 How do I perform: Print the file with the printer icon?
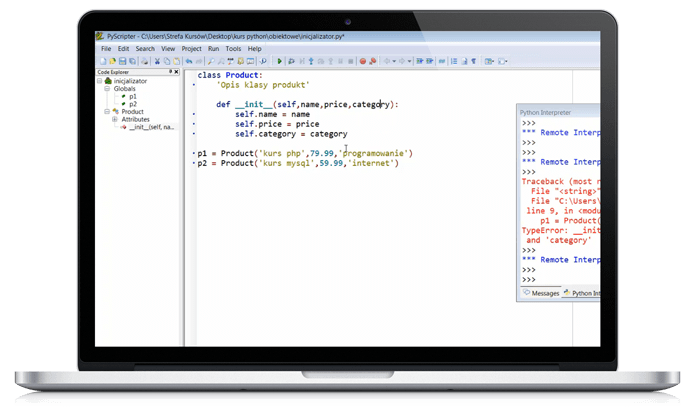144,61
